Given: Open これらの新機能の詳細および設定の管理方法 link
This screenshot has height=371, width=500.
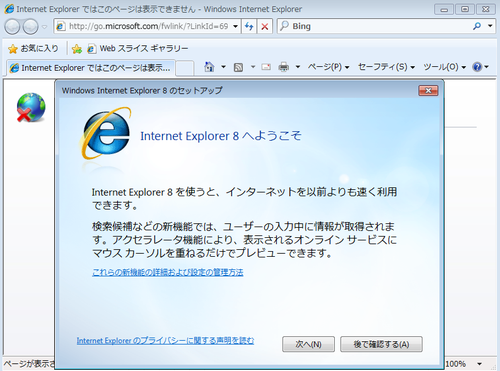Looking at the screenshot, I should point(168,272).
